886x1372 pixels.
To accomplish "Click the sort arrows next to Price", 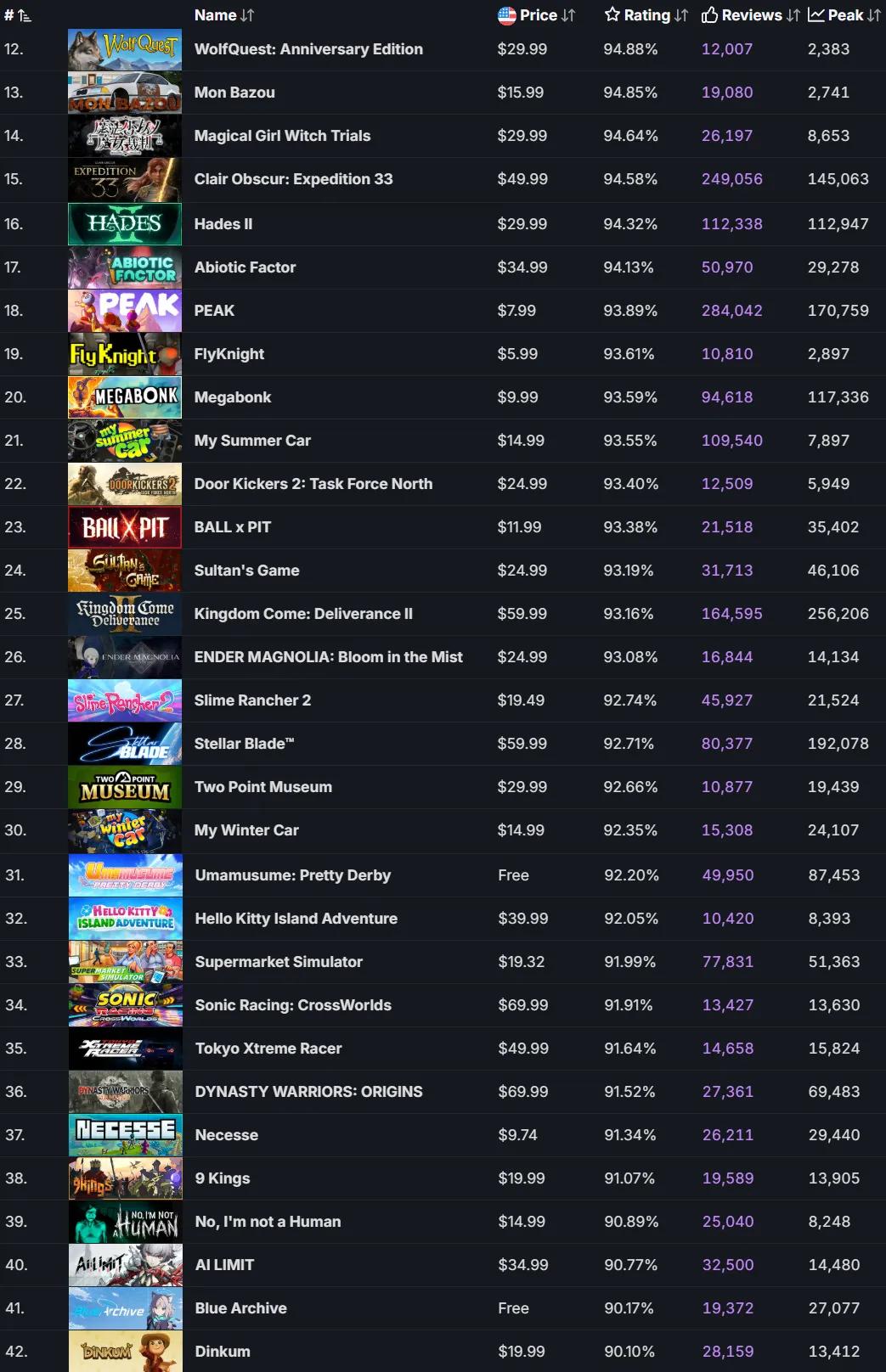I will pos(568,15).
